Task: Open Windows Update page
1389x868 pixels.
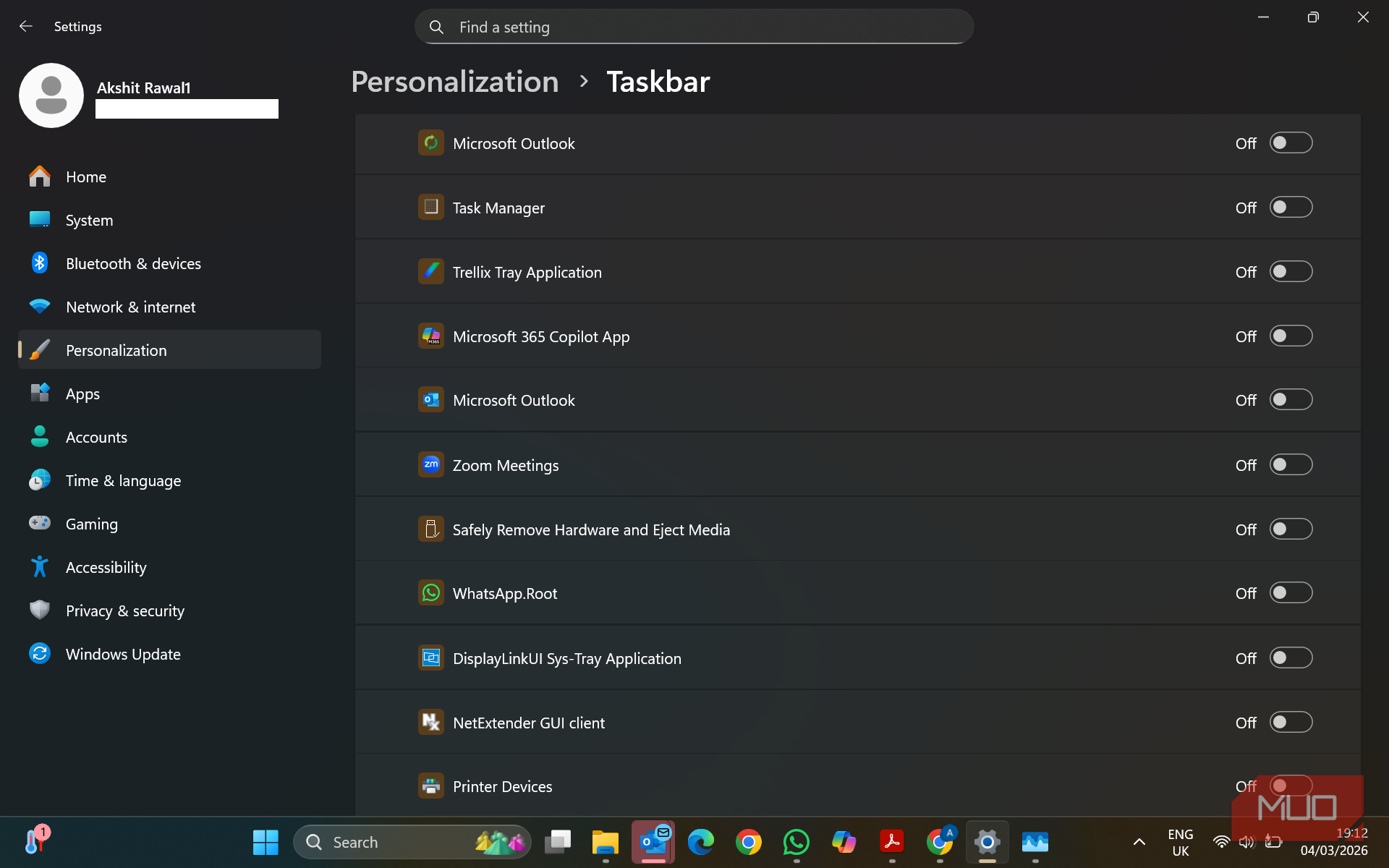Action: tap(169, 654)
